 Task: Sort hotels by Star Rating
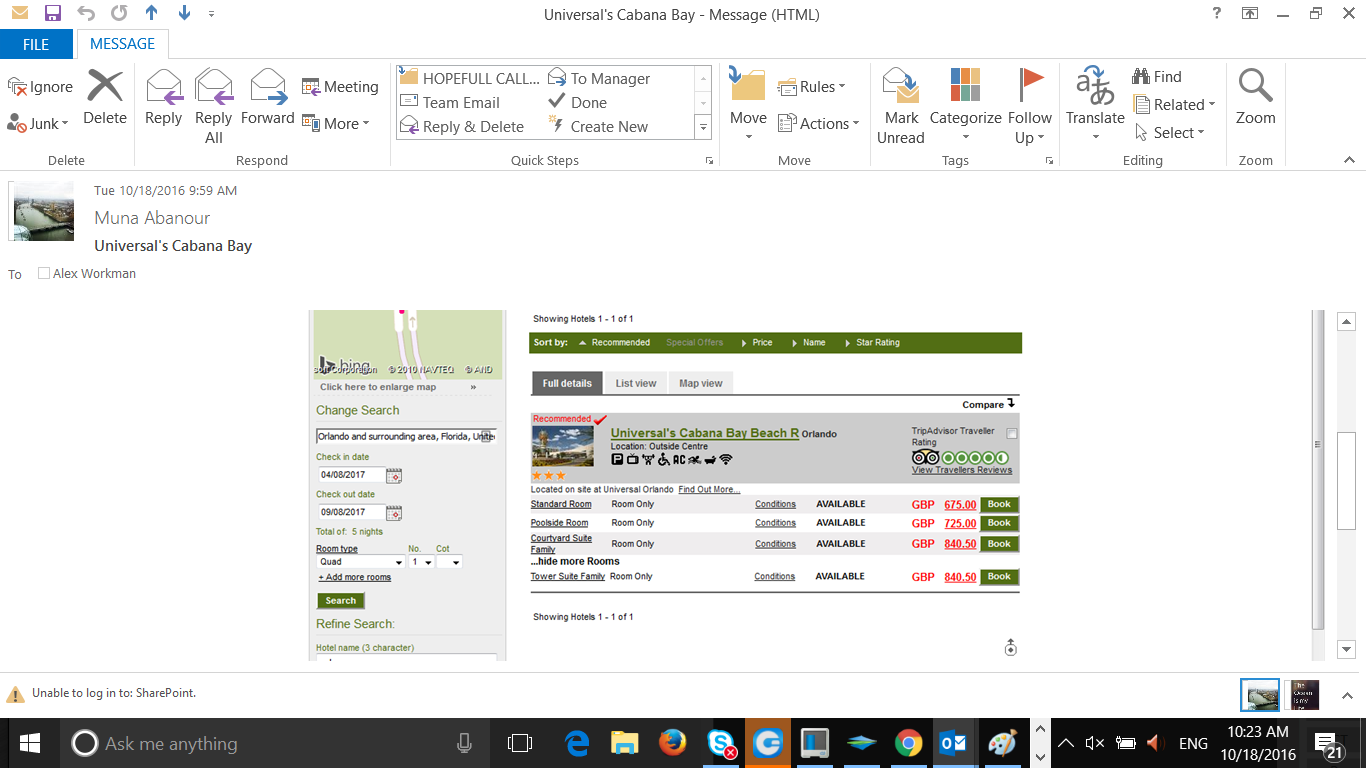(878, 342)
